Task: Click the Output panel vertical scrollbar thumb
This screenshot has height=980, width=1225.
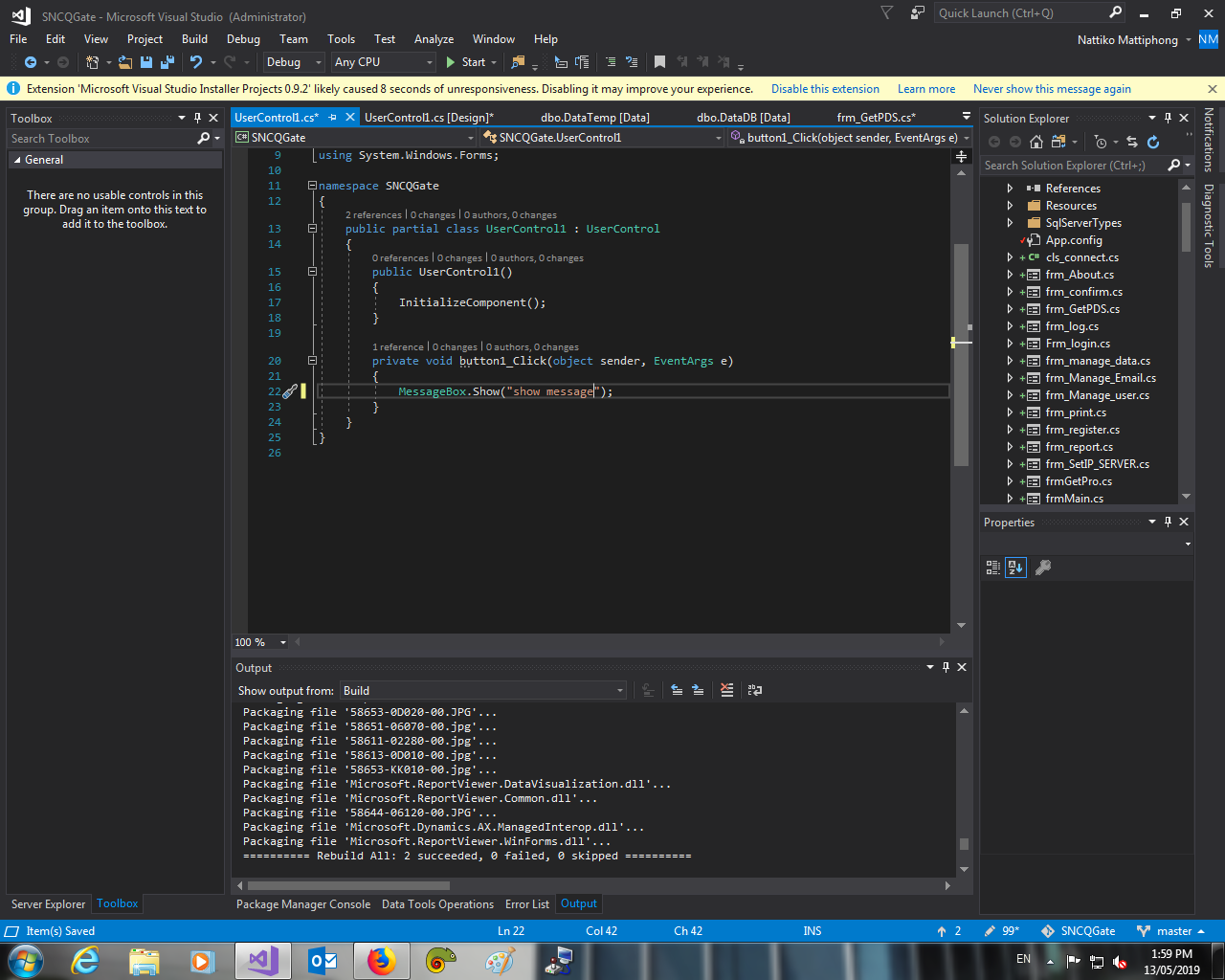Action: pos(964,844)
